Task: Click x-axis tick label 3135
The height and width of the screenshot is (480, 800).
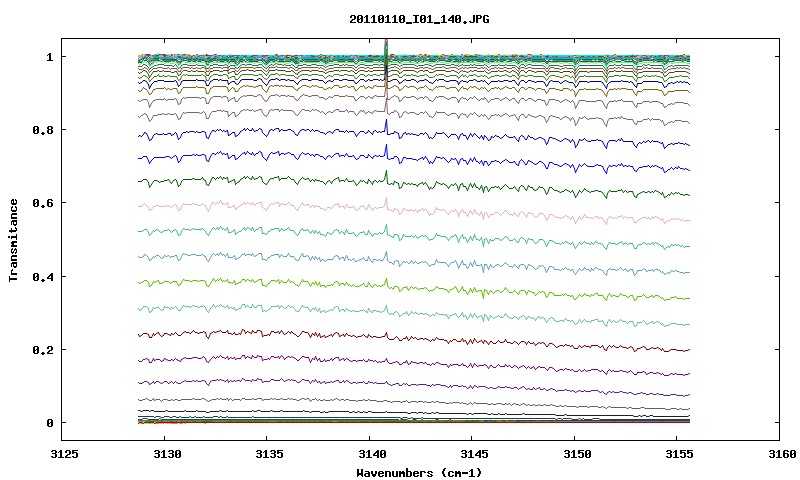Action: tap(269, 454)
